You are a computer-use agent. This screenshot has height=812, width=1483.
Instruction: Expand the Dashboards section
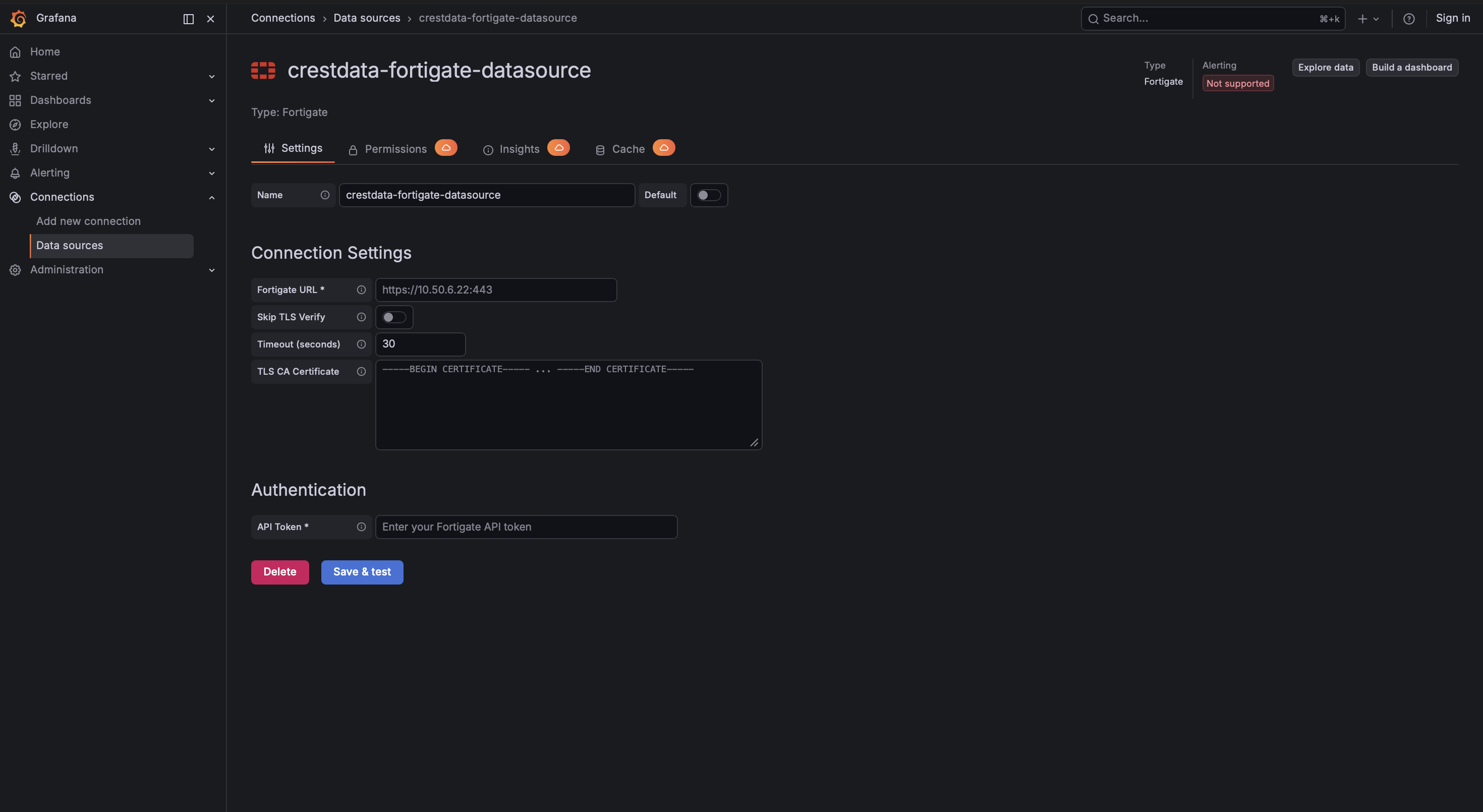click(212, 101)
